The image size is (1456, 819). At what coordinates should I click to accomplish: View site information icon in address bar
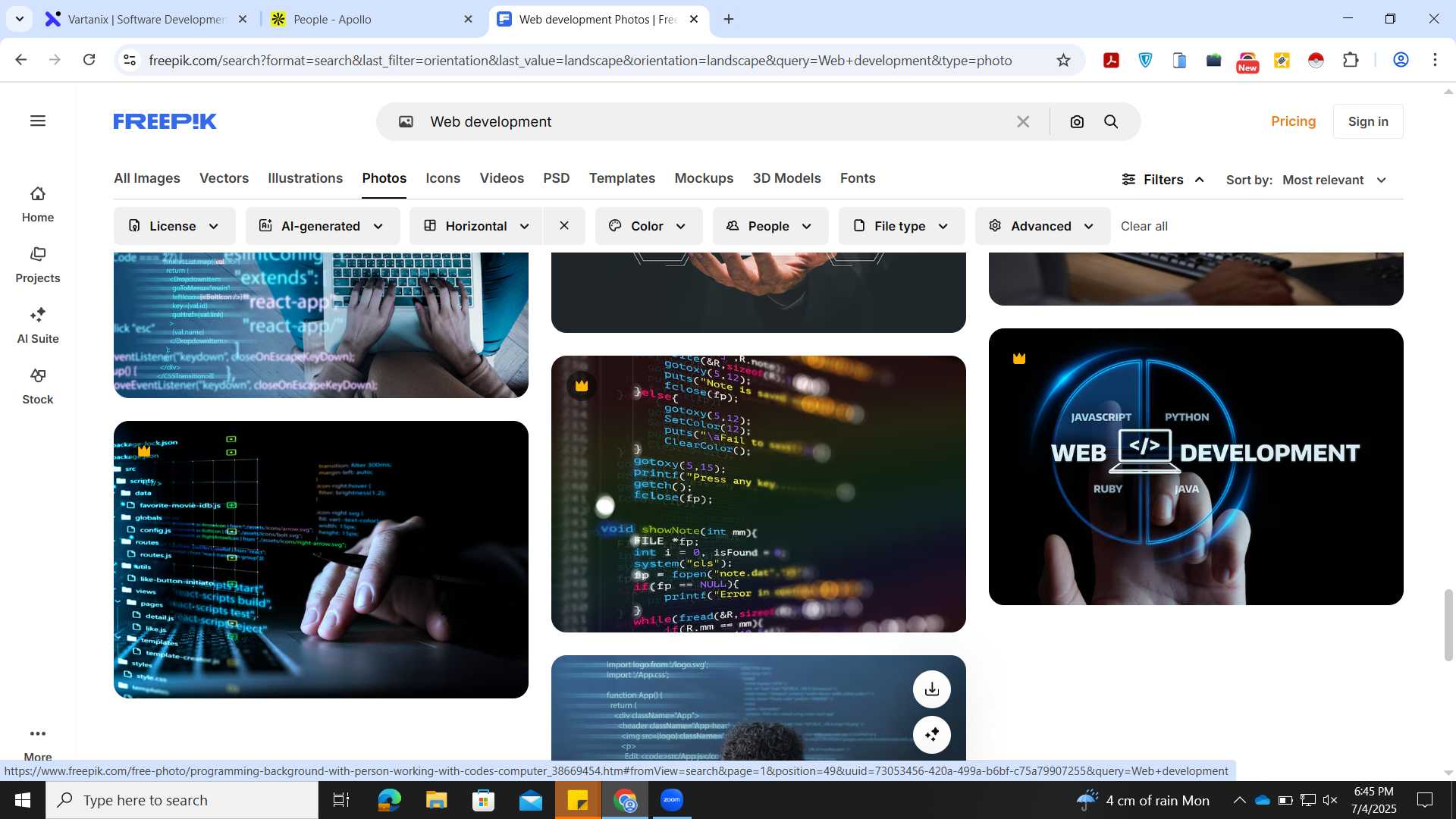click(x=130, y=60)
